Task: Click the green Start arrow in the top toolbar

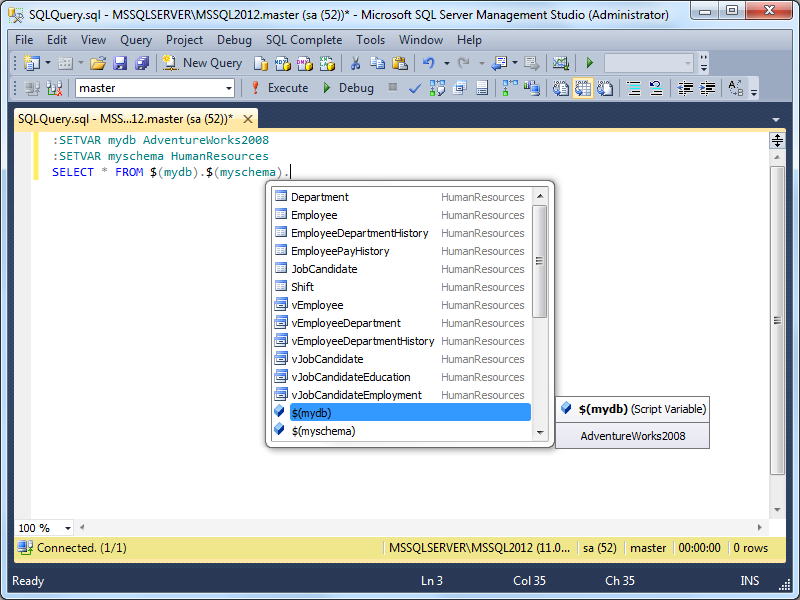Action: tap(590, 63)
